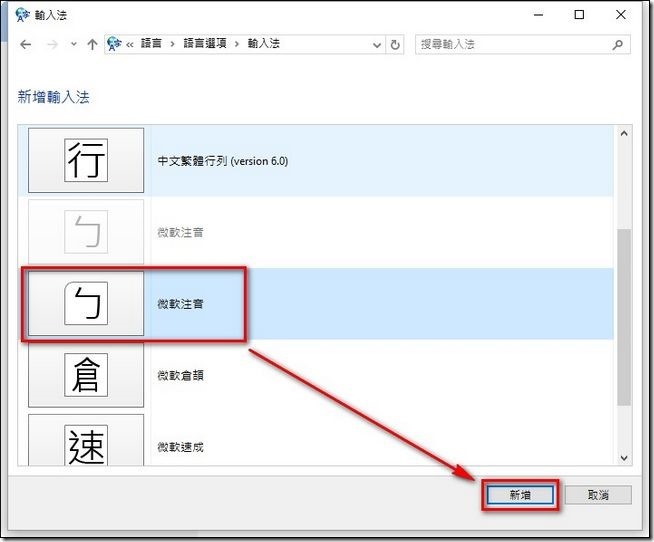Go back with the back arrow

pyautogui.click(x=25, y=44)
